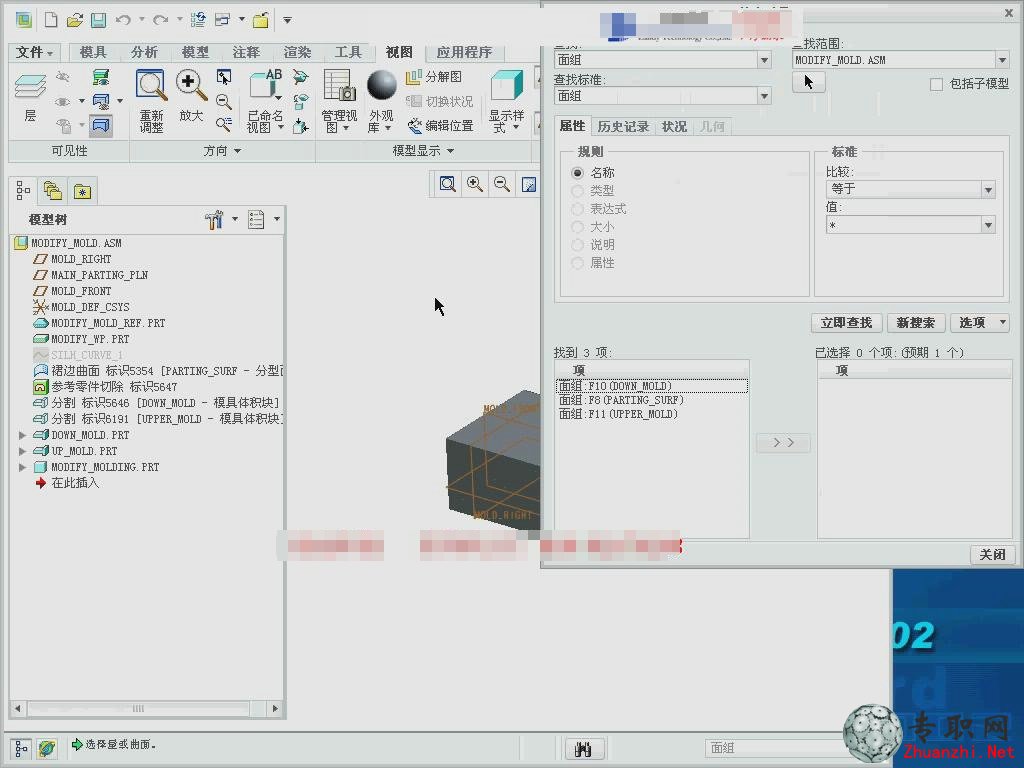1024x768 pixels.
Task: Click the model tree horizontal scrollbar
Action: coord(138,709)
